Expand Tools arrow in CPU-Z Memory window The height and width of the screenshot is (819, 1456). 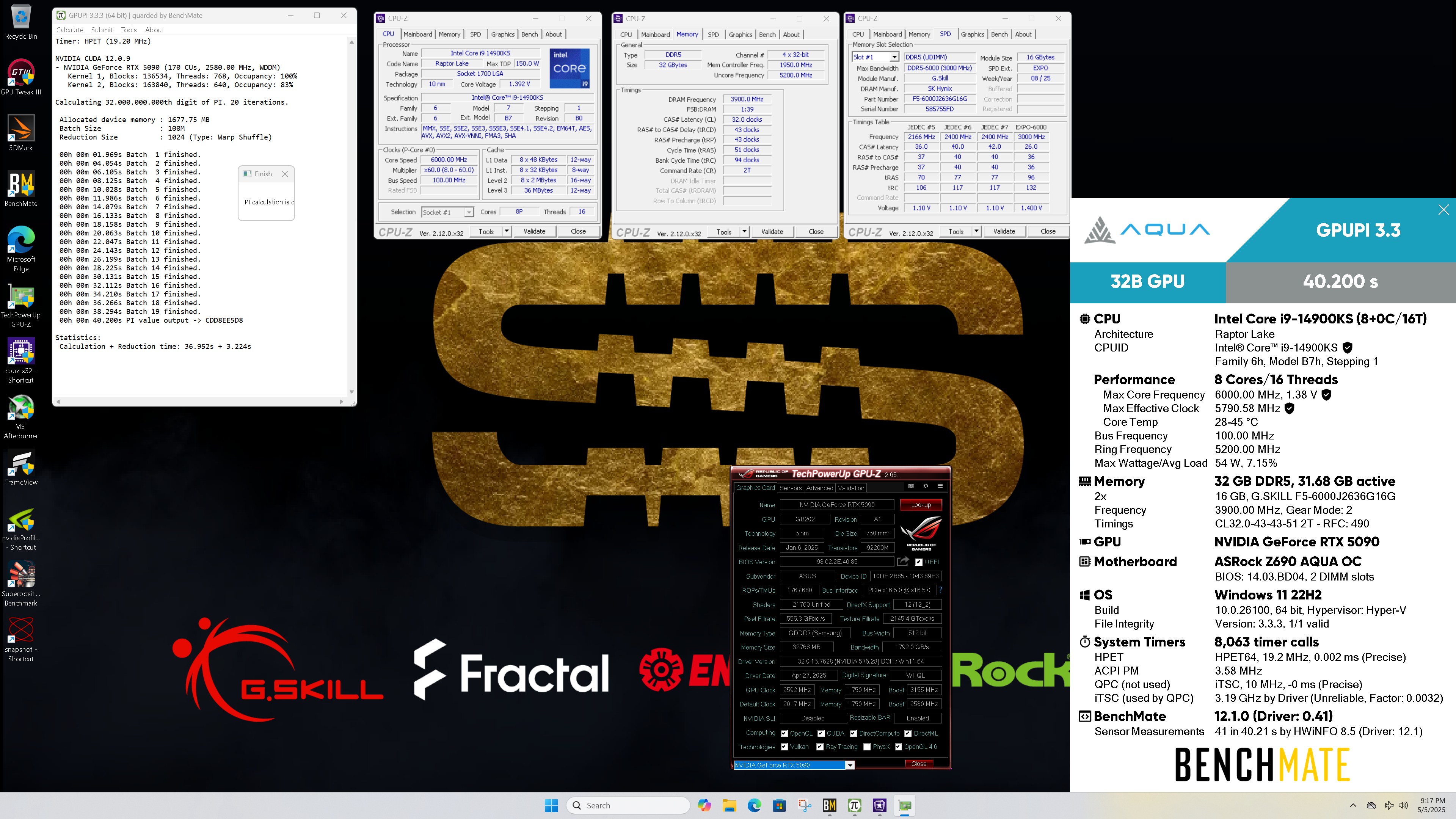coord(744,232)
